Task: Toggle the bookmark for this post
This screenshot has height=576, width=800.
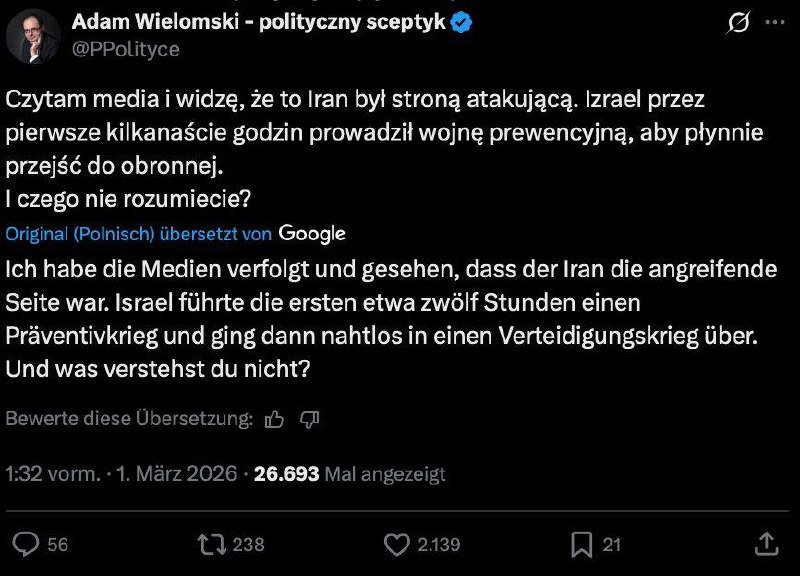Action: coord(582,543)
